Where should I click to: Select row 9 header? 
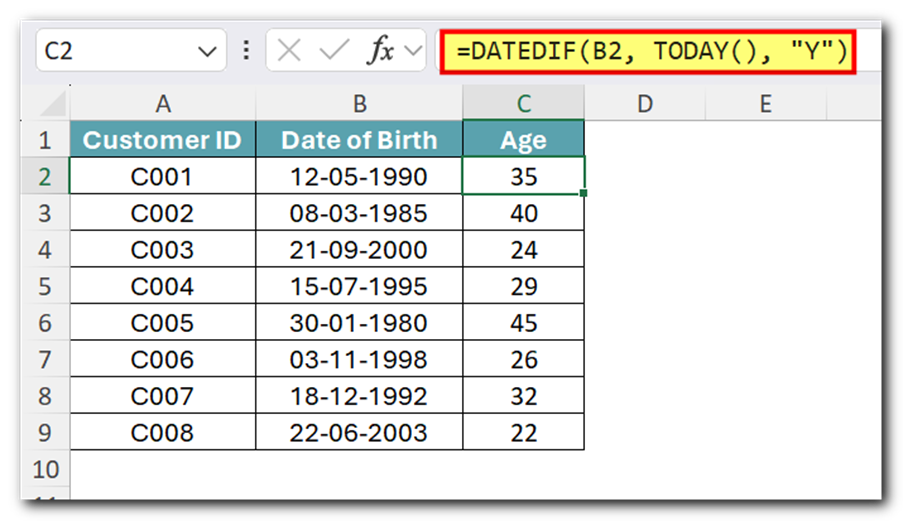(45, 432)
